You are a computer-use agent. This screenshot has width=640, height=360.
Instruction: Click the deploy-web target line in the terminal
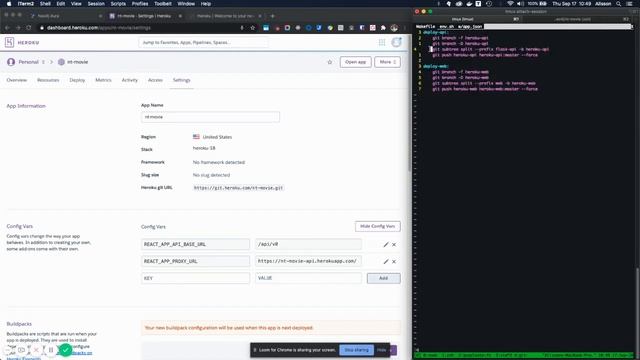pyautogui.click(x=436, y=66)
